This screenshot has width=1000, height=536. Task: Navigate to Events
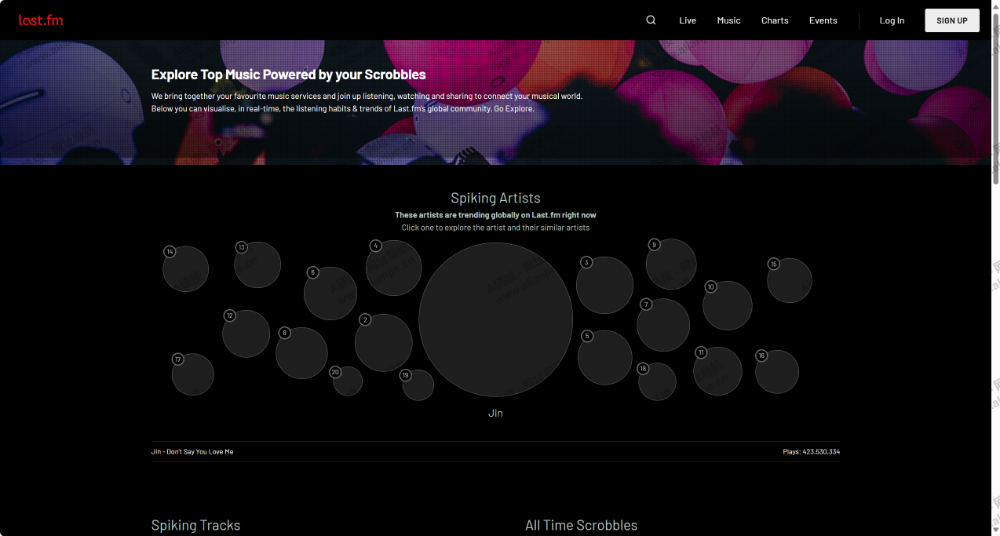point(823,20)
